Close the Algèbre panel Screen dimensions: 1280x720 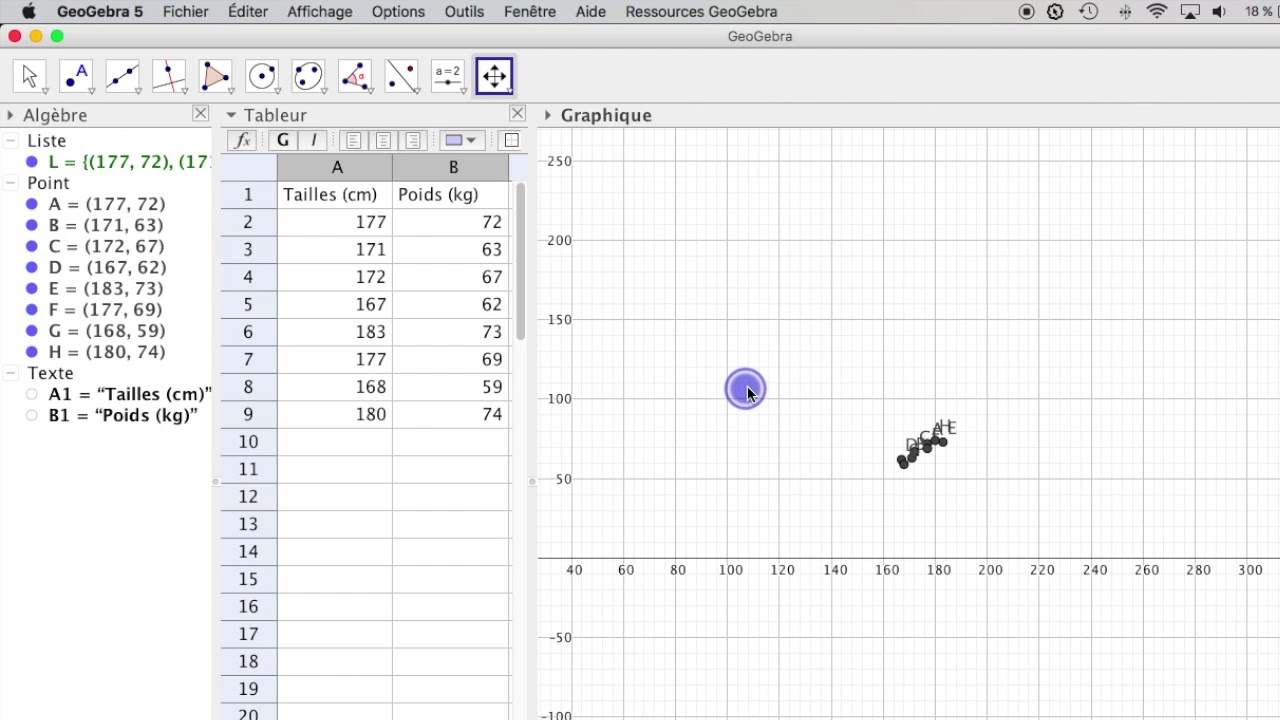[201, 115]
